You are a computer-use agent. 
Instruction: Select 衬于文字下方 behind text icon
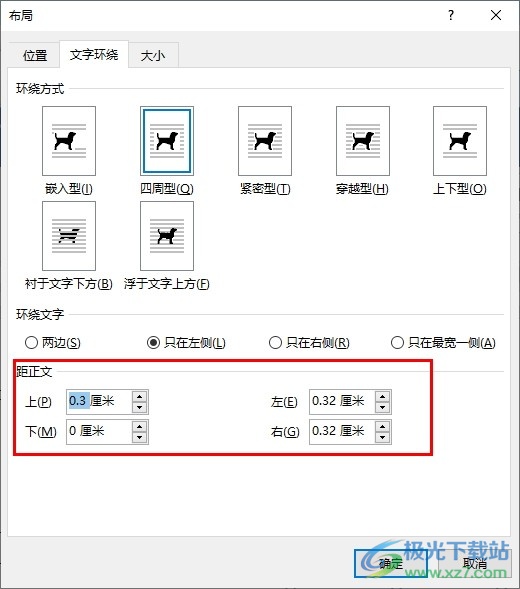(x=69, y=236)
